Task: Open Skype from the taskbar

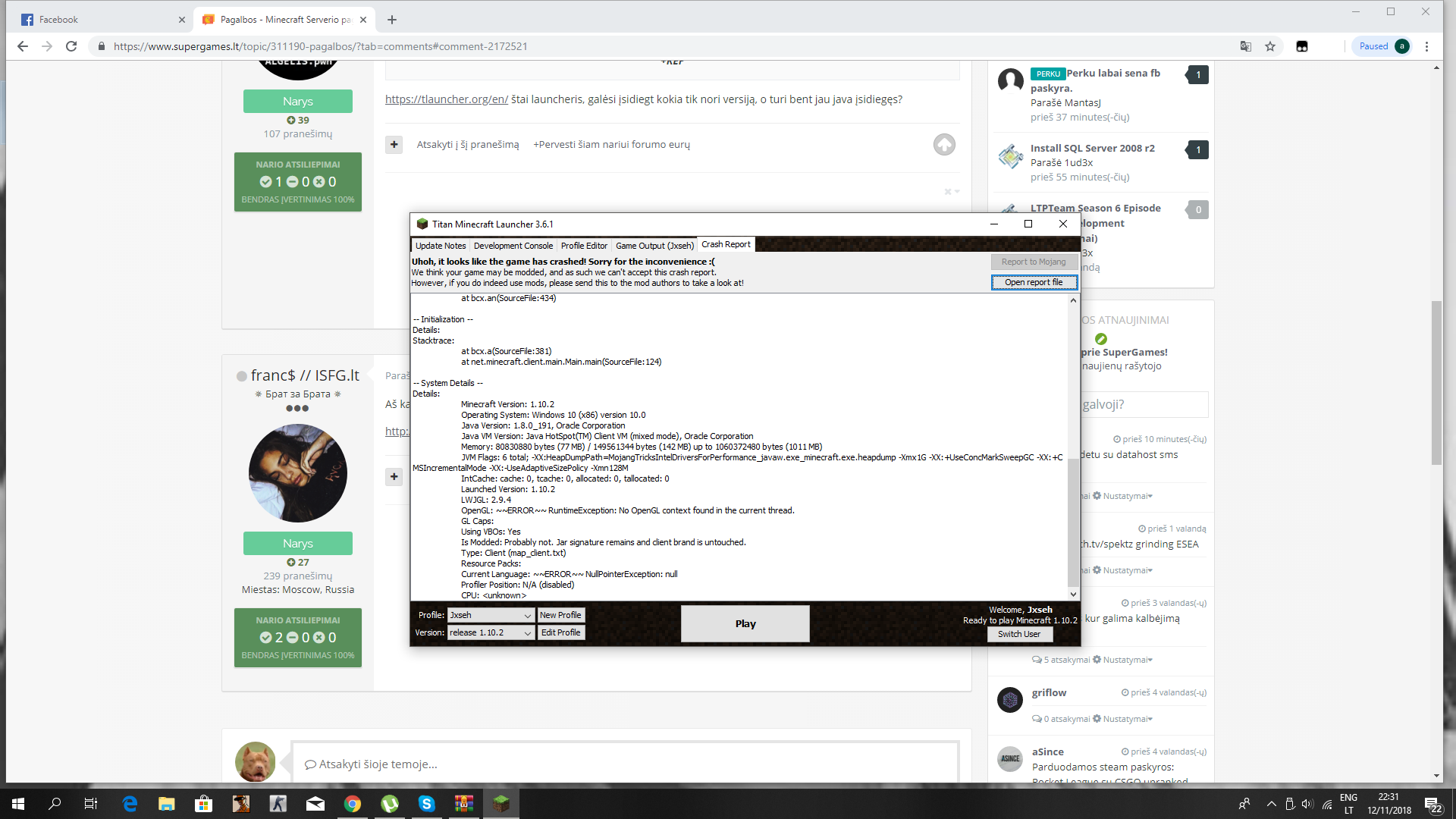Action: point(427,804)
